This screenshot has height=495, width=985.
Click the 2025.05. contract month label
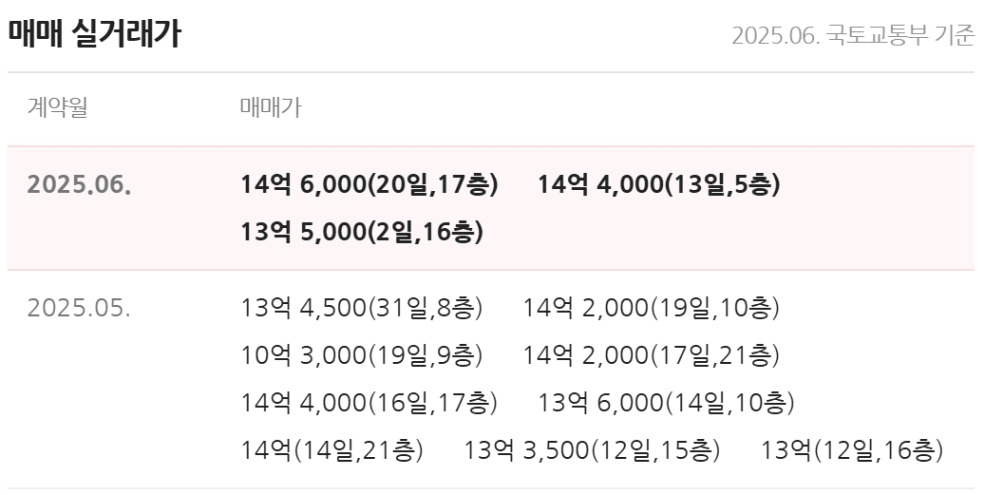click(79, 307)
